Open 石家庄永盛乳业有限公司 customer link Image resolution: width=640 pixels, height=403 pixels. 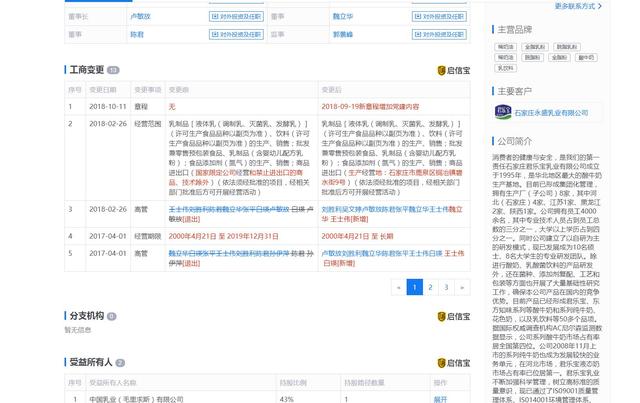[x=551, y=113]
